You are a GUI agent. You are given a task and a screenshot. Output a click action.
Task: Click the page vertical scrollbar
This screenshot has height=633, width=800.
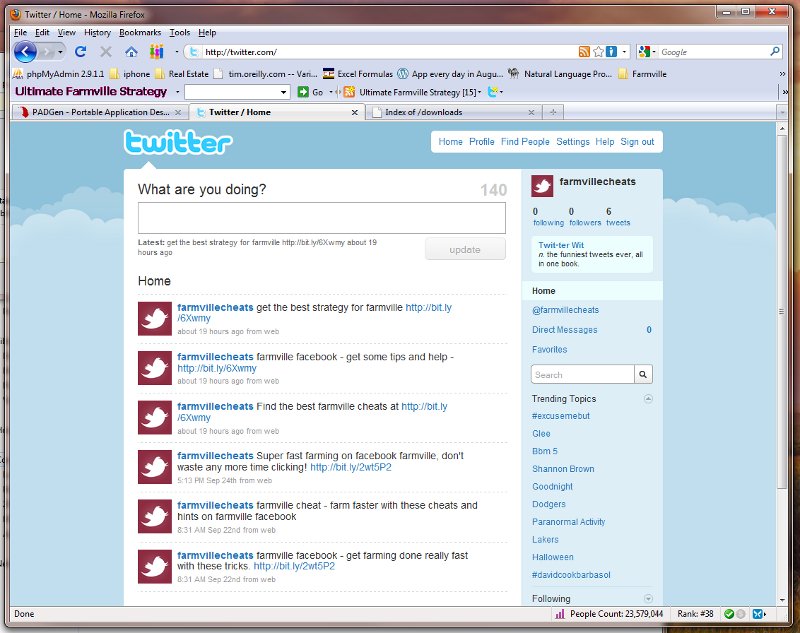pos(782,311)
